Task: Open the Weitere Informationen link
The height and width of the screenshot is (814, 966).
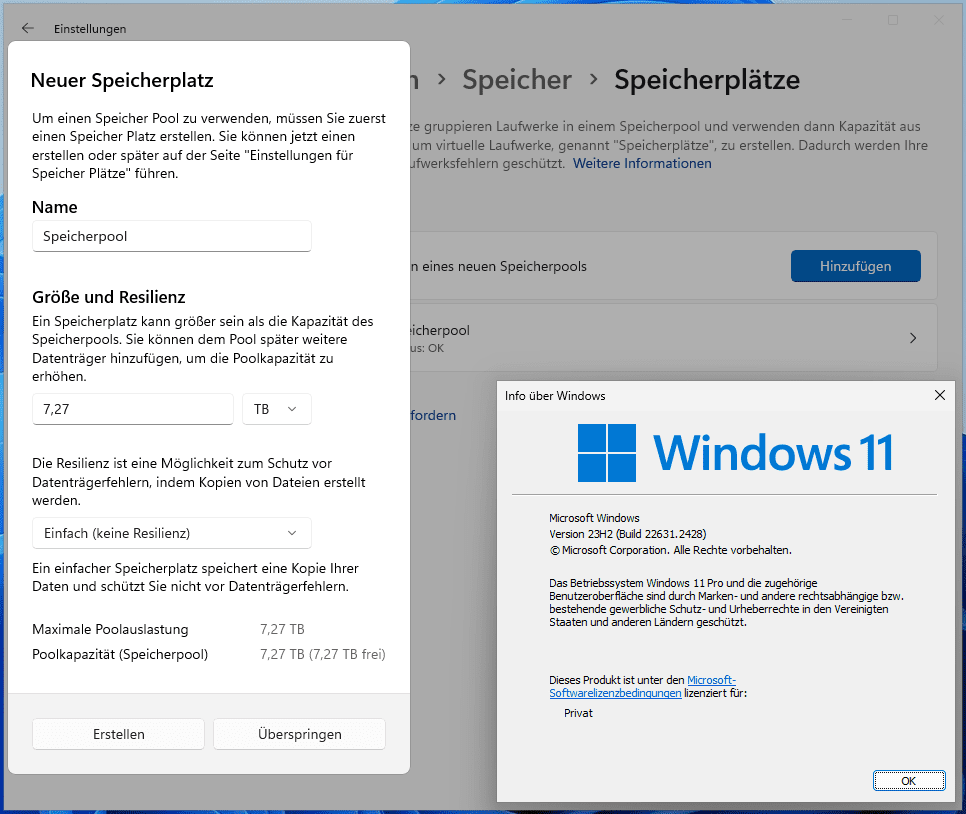Action: click(x=642, y=163)
